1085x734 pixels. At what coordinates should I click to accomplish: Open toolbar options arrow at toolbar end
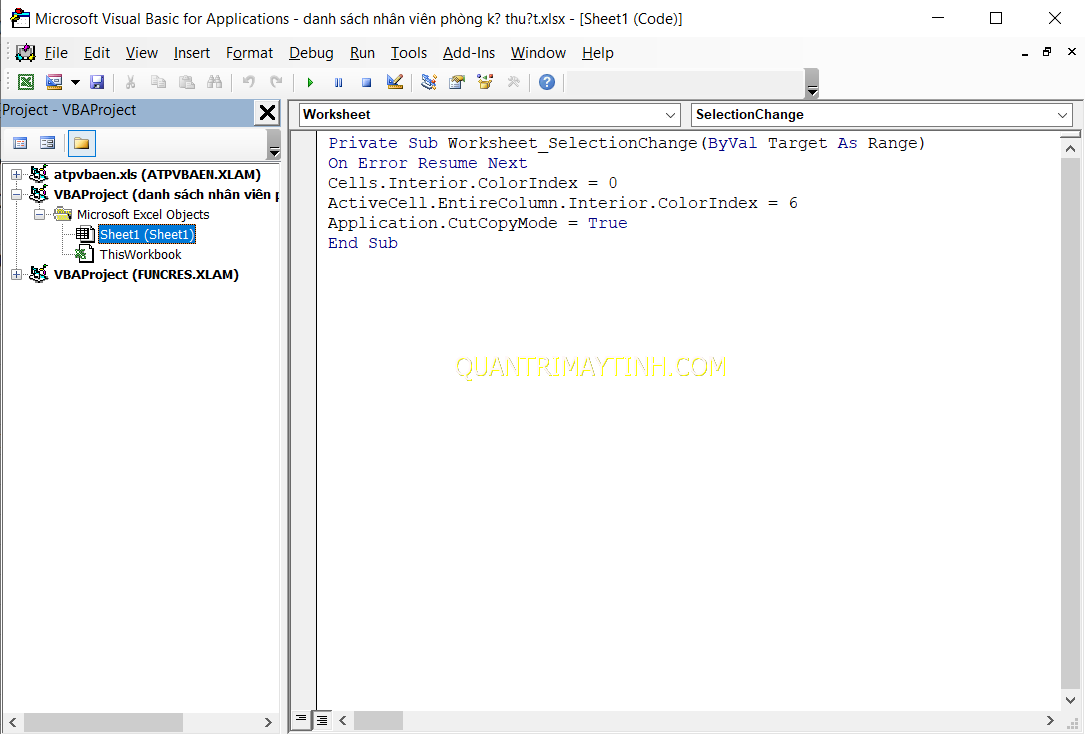point(812,84)
